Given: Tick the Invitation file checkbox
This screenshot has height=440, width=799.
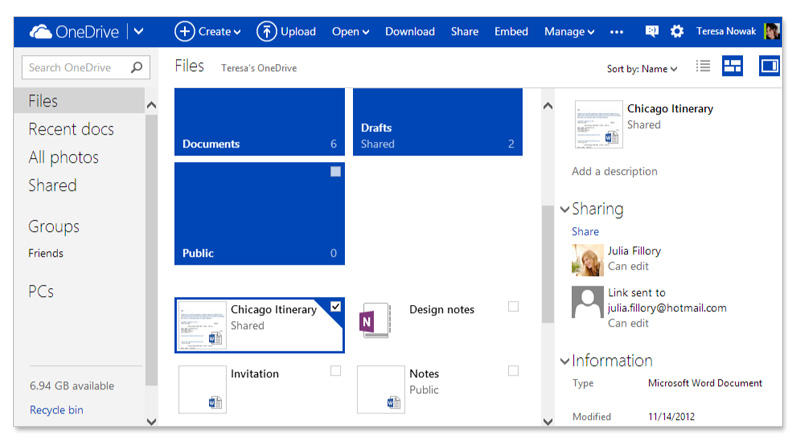Looking at the screenshot, I should [x=335, y=371].
